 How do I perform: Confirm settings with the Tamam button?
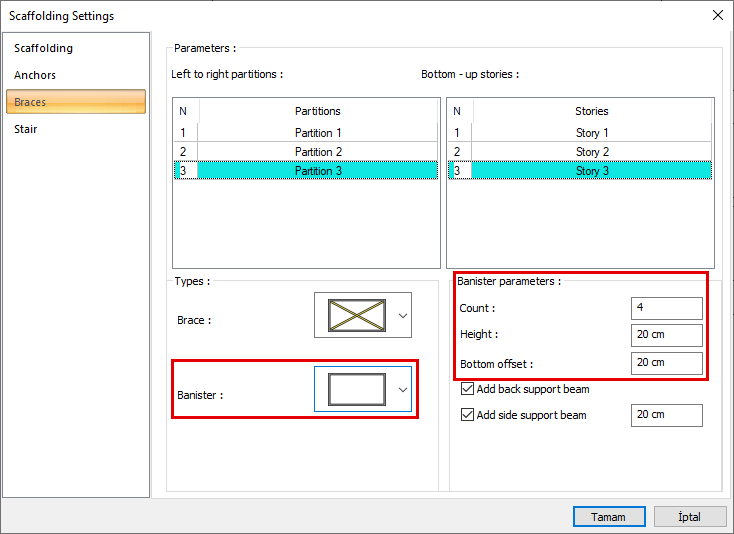click(x=609, y=517)
